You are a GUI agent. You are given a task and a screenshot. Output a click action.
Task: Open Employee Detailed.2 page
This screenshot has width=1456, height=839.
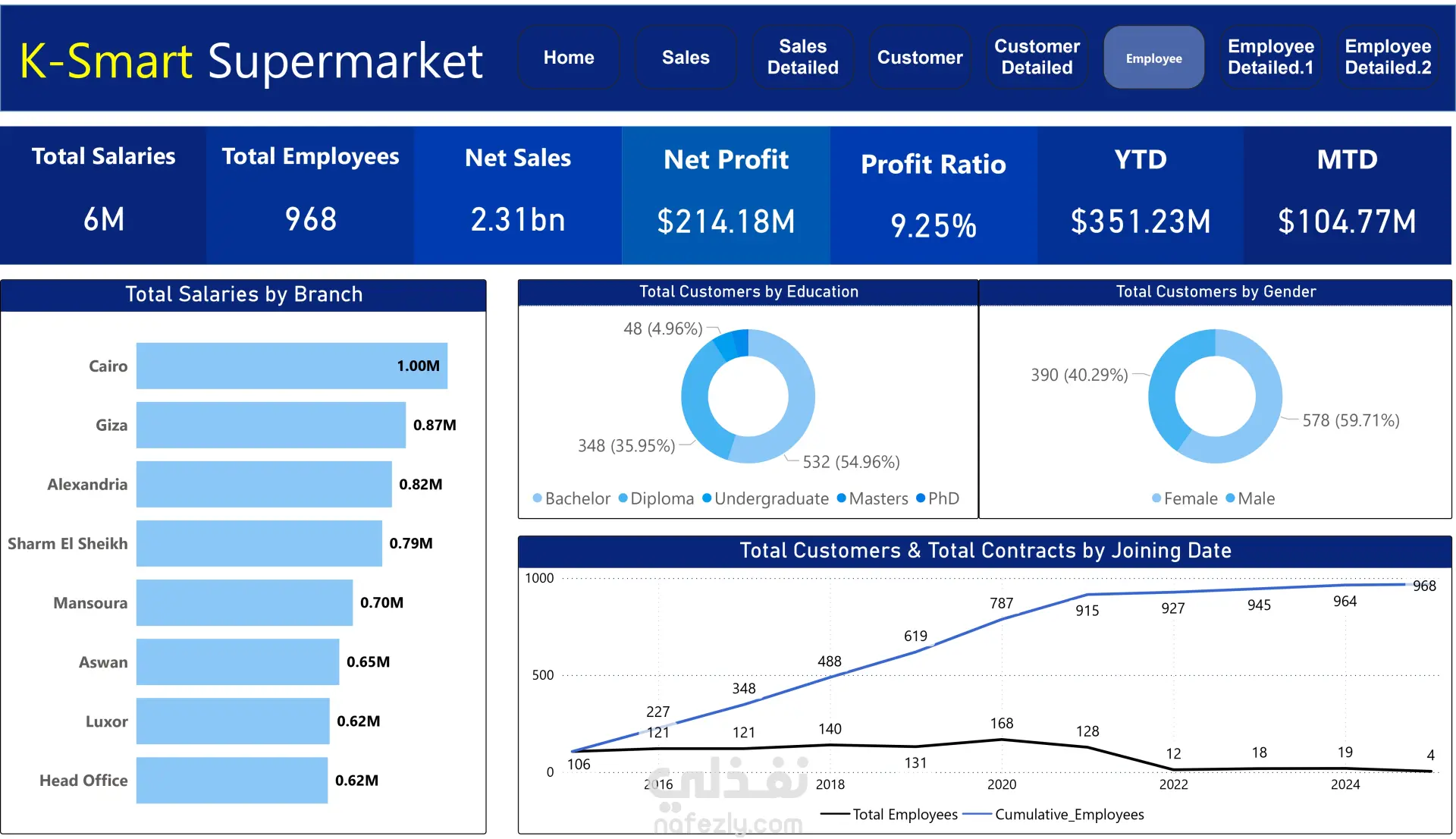point(1388,58)
